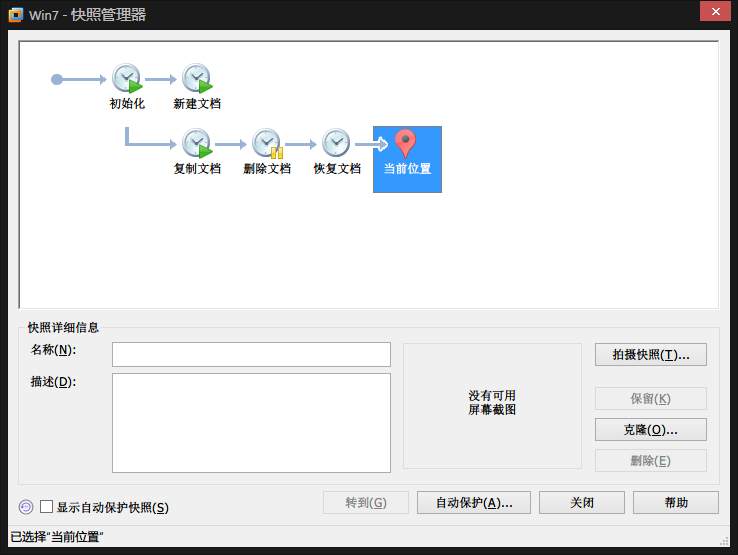The height and width of the screenshot is (555, 738).
Task: Select the 新建文档 snapshot icon
Action: click(197, 78)
